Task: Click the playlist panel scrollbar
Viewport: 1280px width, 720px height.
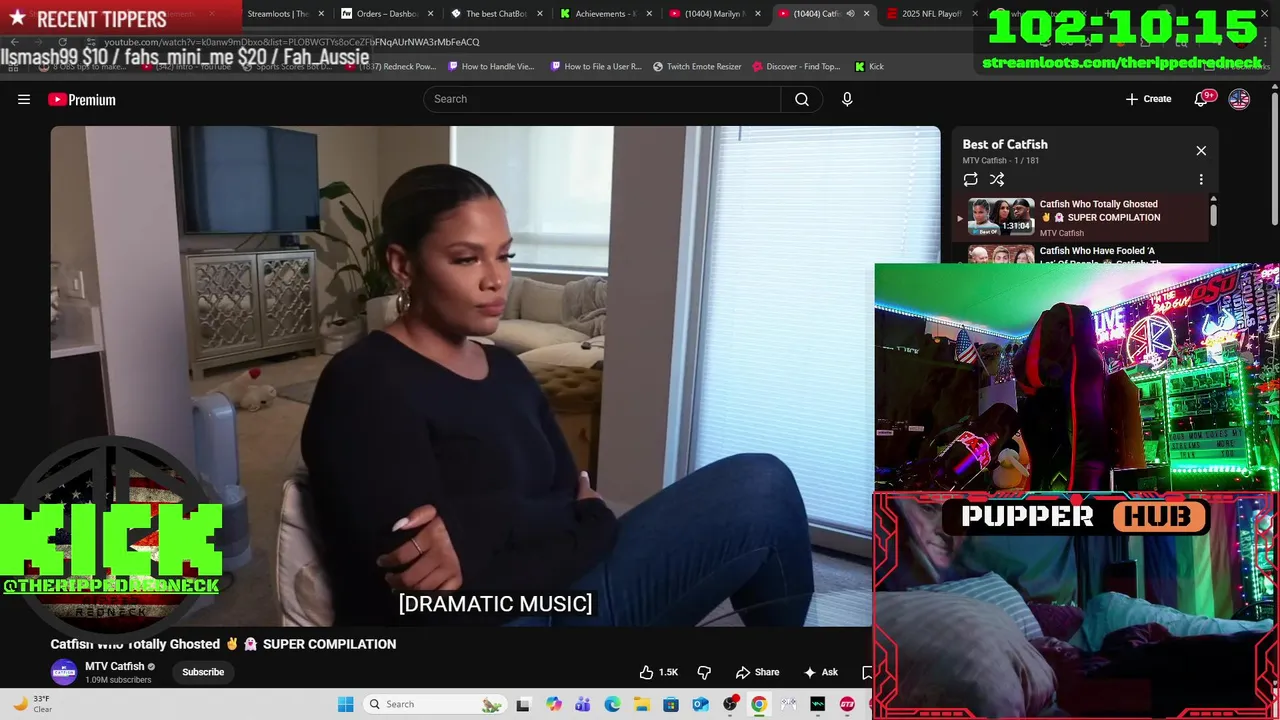Action: [x=1214, y=215]
